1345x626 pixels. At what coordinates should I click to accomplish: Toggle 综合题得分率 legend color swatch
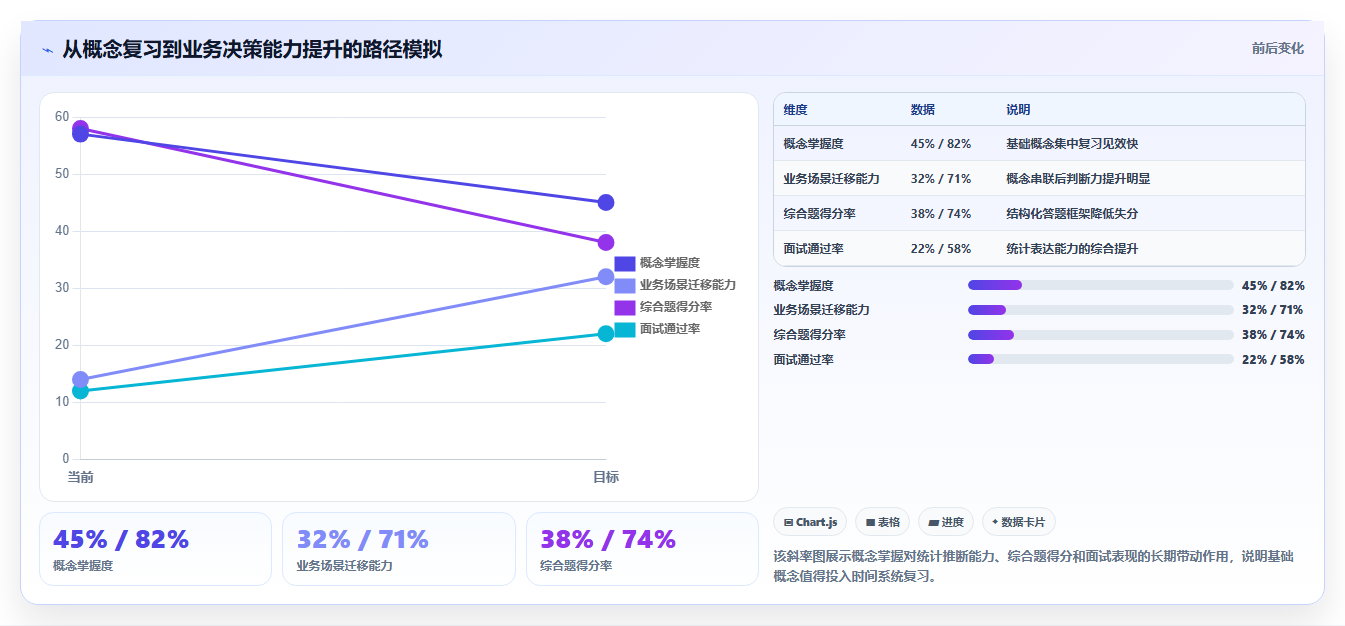625,307
